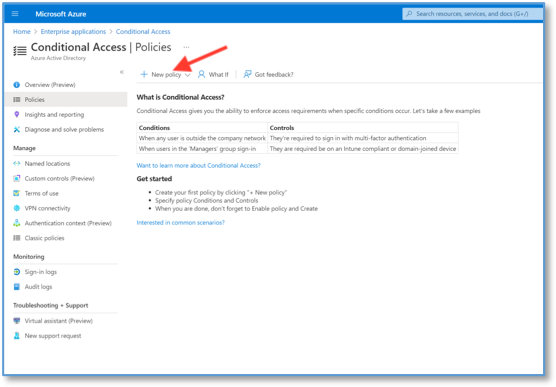Open 'Want to learn more about Conditional Access?' link

coord(199,165)
